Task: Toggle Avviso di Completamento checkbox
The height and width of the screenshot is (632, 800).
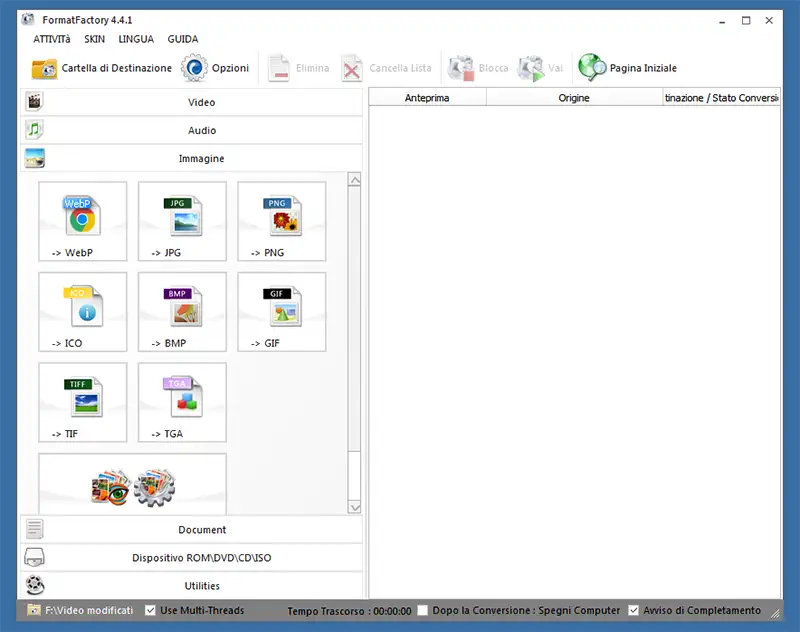Action: [633, 610]
